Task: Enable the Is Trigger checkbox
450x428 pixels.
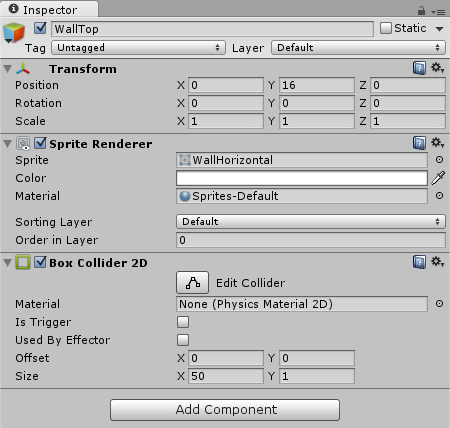Action: click(183, 322)
